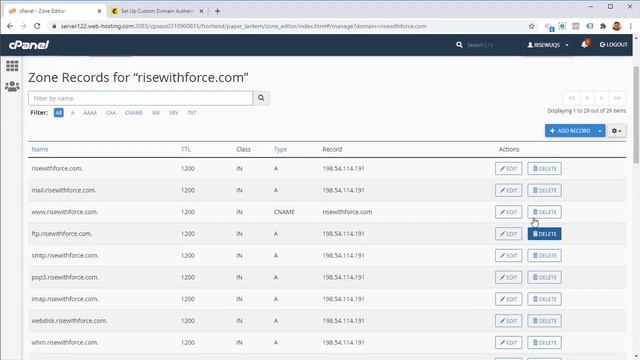Screen dimensions: 640x360
Task: Open the User Manager people icon
Action: coord(12,86)
